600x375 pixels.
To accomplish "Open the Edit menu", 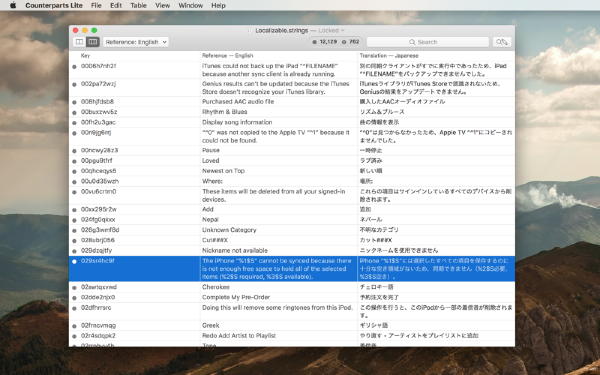I will (x=116, y=5).
